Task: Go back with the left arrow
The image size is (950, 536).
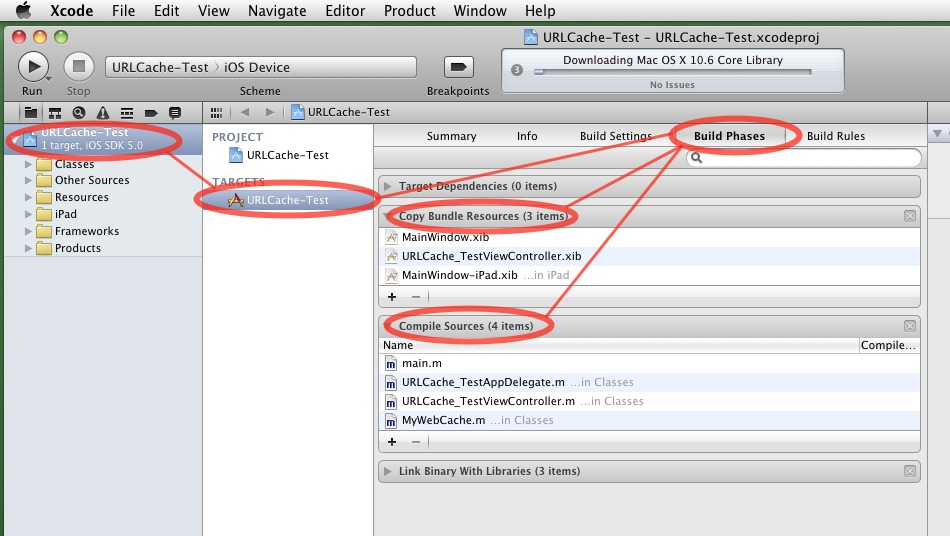Action: [245, 112]
